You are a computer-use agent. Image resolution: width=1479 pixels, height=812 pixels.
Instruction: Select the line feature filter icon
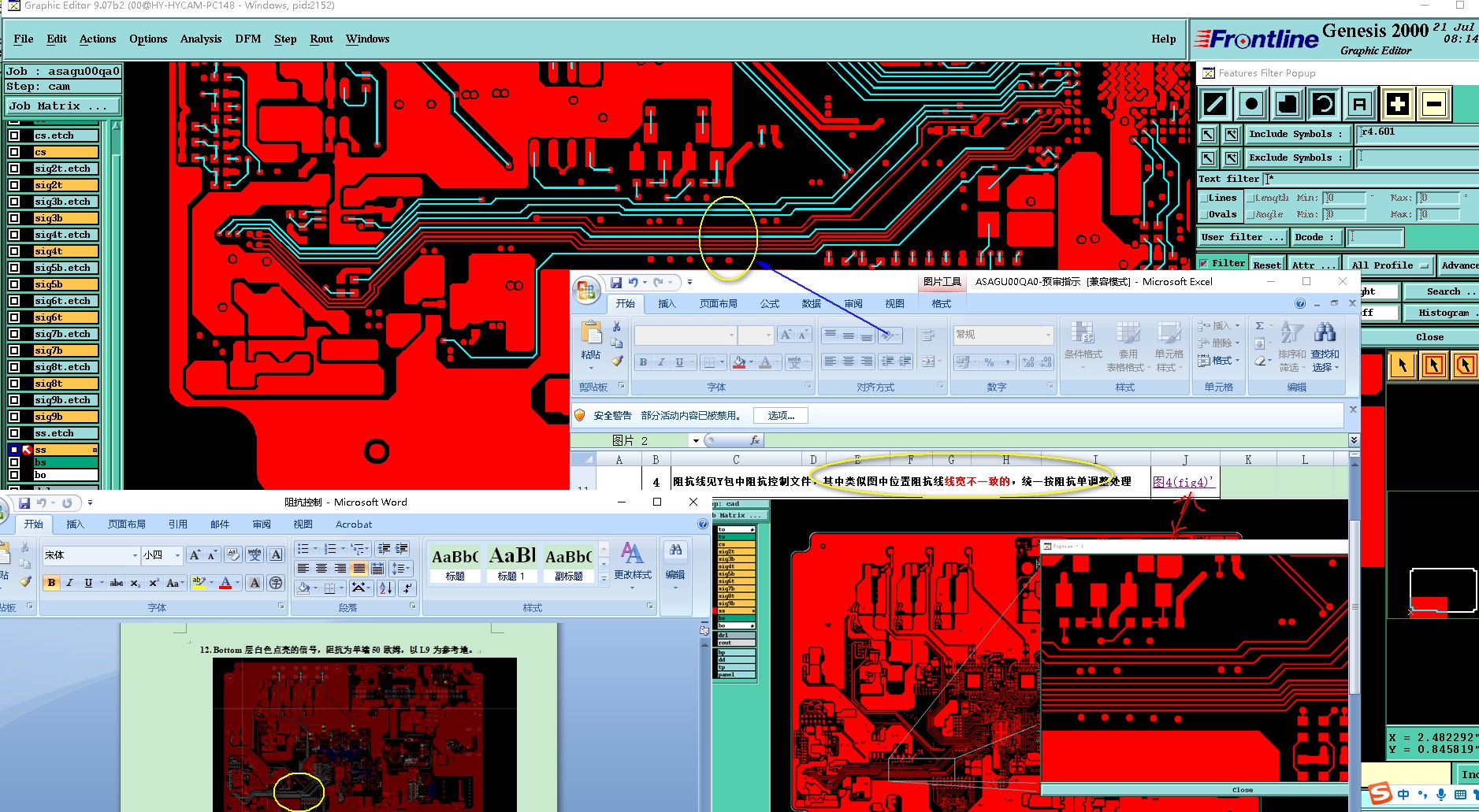1215,104
